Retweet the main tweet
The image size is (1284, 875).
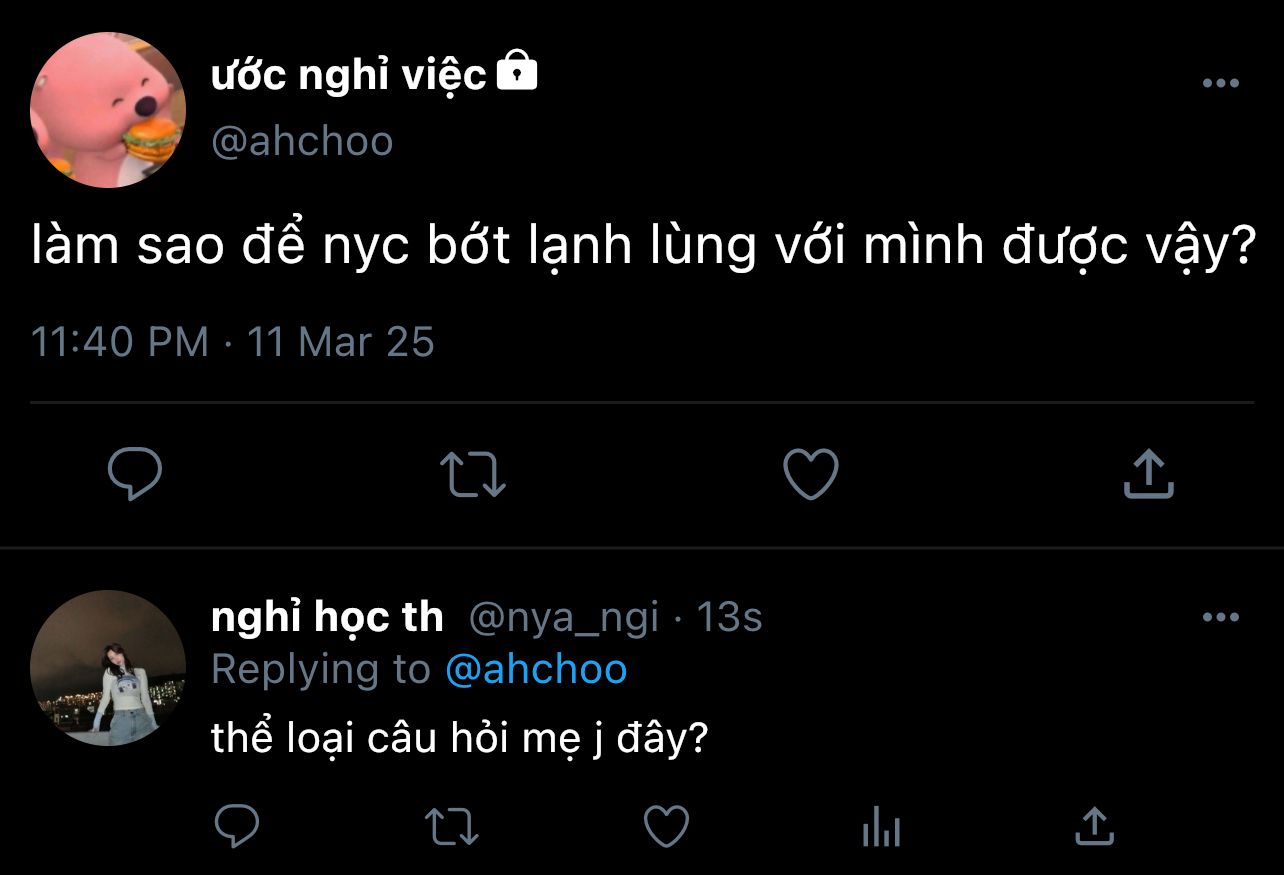coord(474,474)
